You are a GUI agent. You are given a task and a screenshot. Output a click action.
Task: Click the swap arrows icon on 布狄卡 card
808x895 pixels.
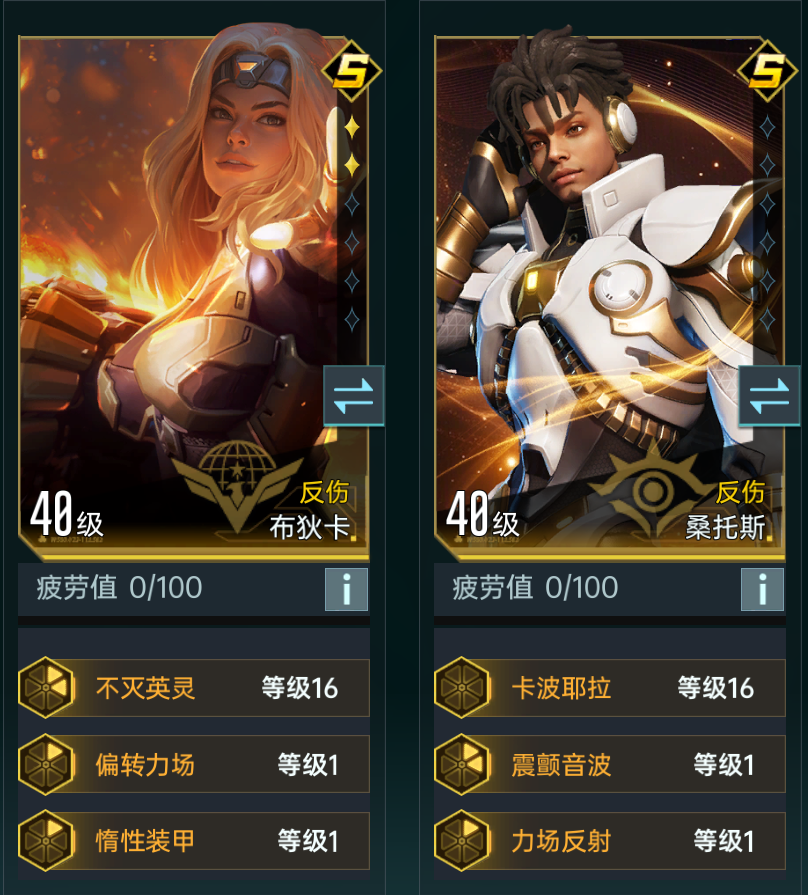click(x=354, y=396)
